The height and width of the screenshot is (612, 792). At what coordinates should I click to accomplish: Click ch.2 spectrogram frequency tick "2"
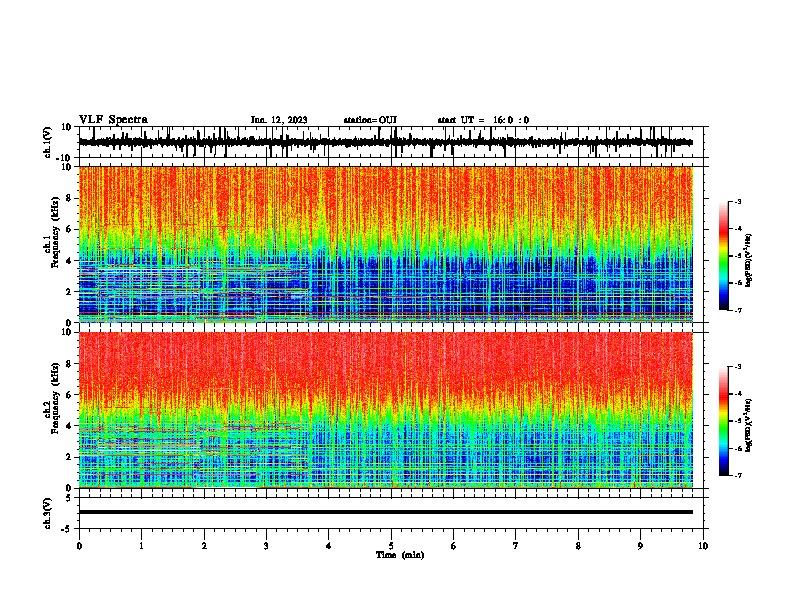[x=70, y=457]
